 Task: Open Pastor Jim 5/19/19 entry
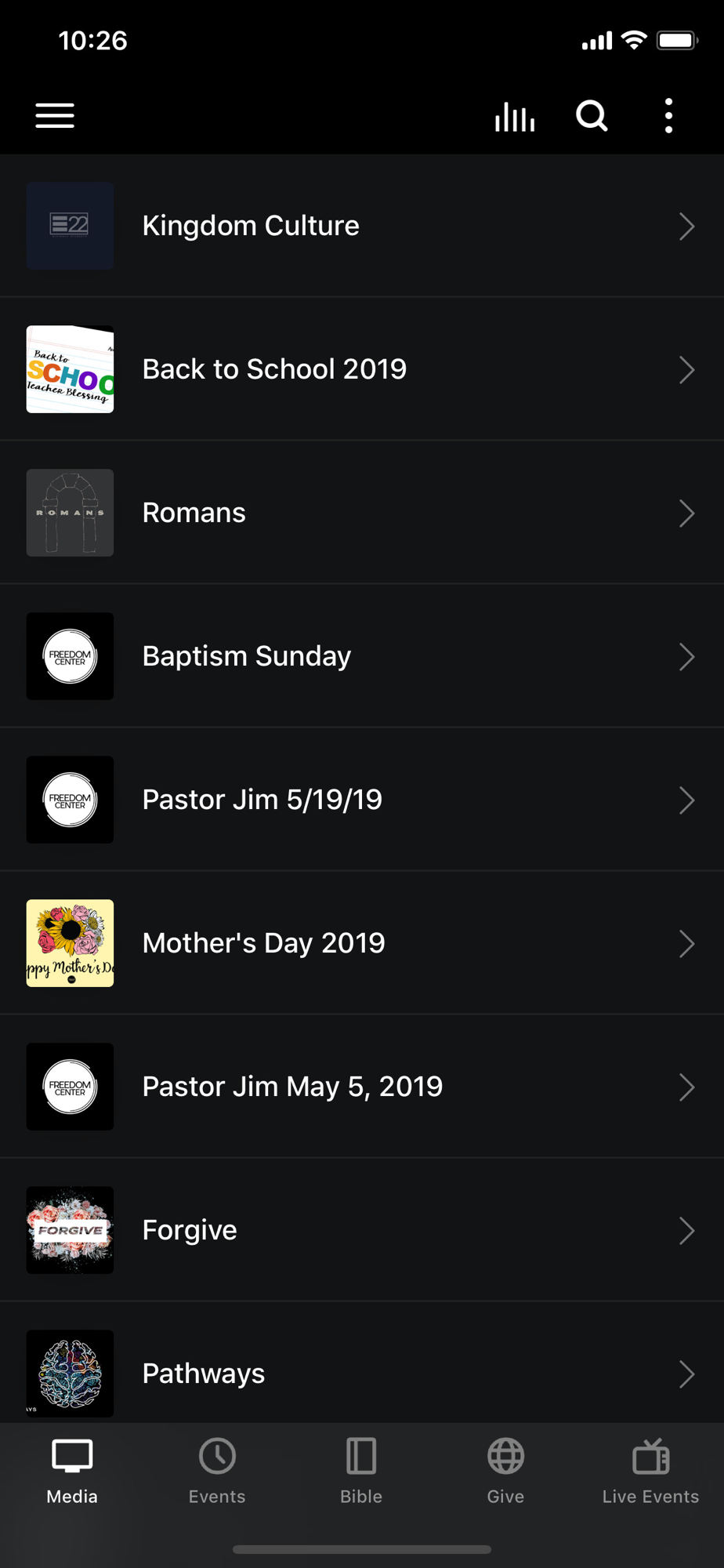click(262, 800)
